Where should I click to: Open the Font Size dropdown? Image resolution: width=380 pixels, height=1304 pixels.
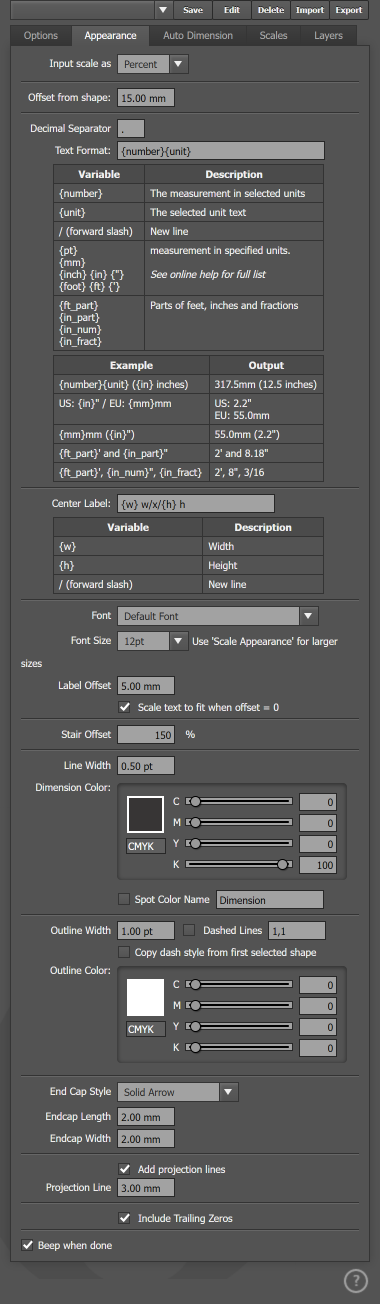tap(153, 641)
